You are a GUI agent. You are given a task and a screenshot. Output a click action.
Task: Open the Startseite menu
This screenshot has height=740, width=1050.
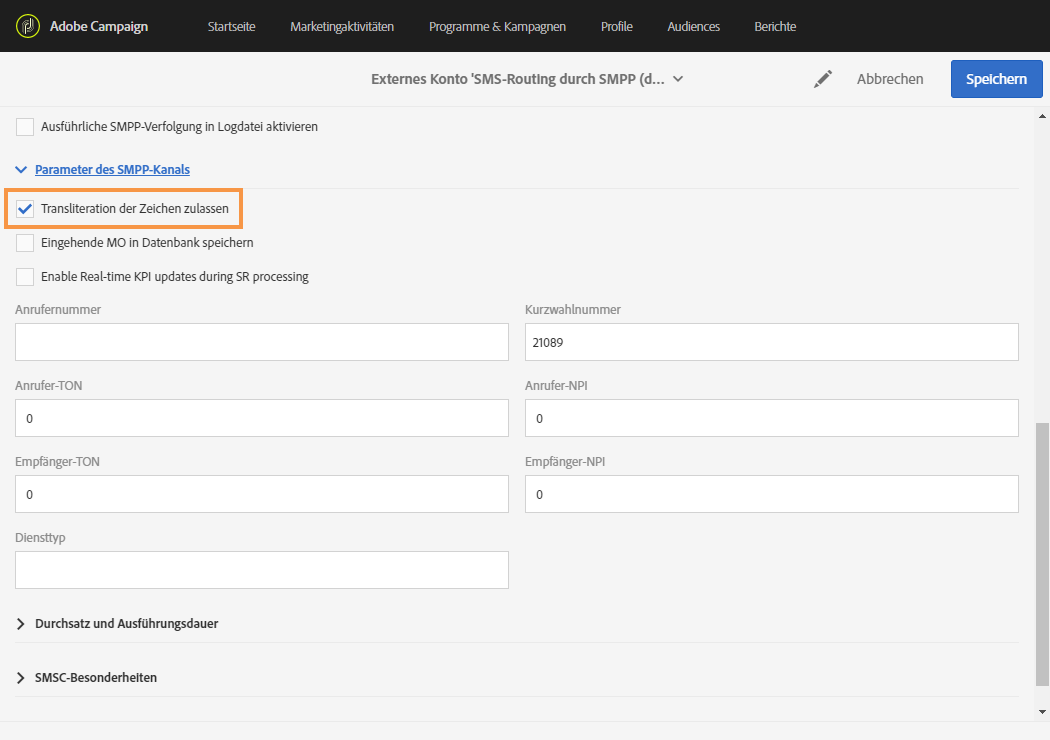click(231, 26)
